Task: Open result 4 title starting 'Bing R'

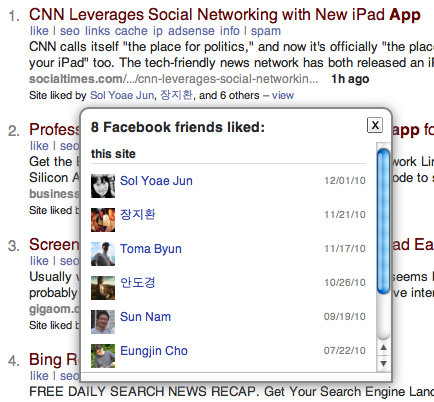Action: pos(54,360)
